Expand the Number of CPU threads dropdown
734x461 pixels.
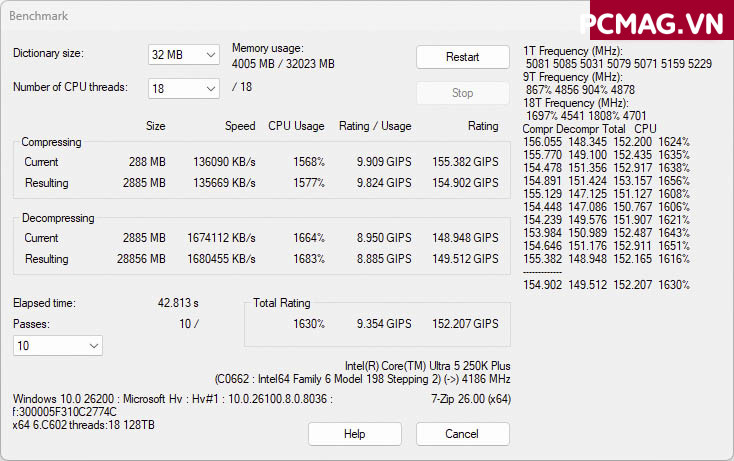[184, 88]
